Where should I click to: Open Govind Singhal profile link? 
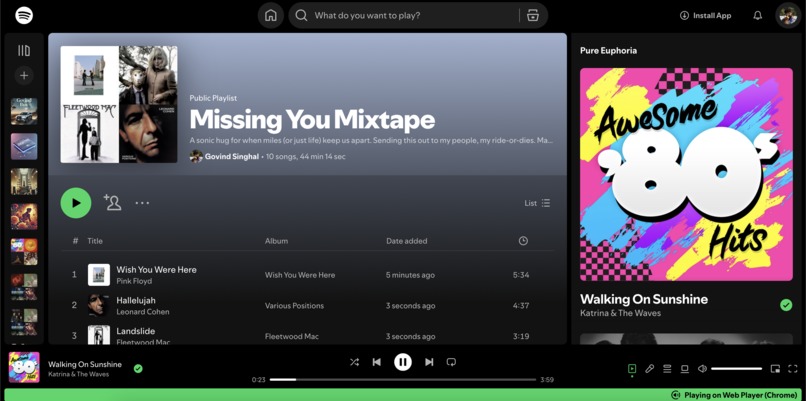click(x=232, y=156)
